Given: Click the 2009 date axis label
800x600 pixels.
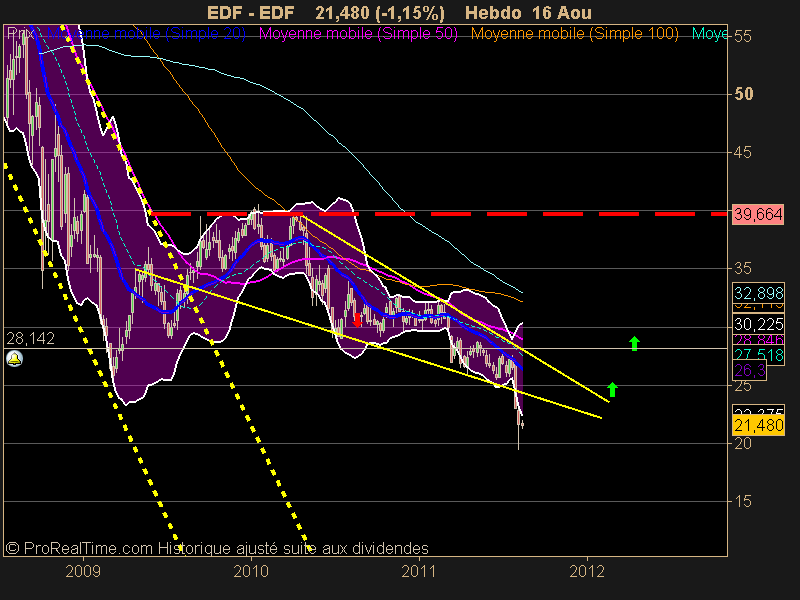Looking at the screenshot, I should click(83, 571).
